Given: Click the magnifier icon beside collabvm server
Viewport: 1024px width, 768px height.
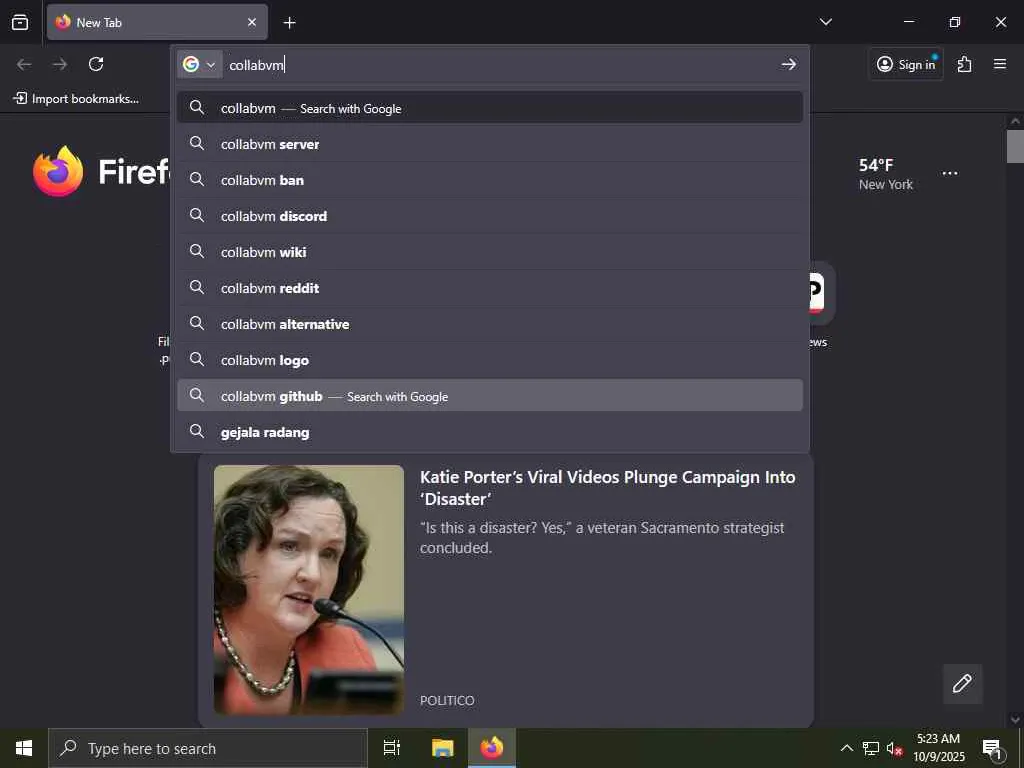Looking at the screenshot, I should 197,143.
